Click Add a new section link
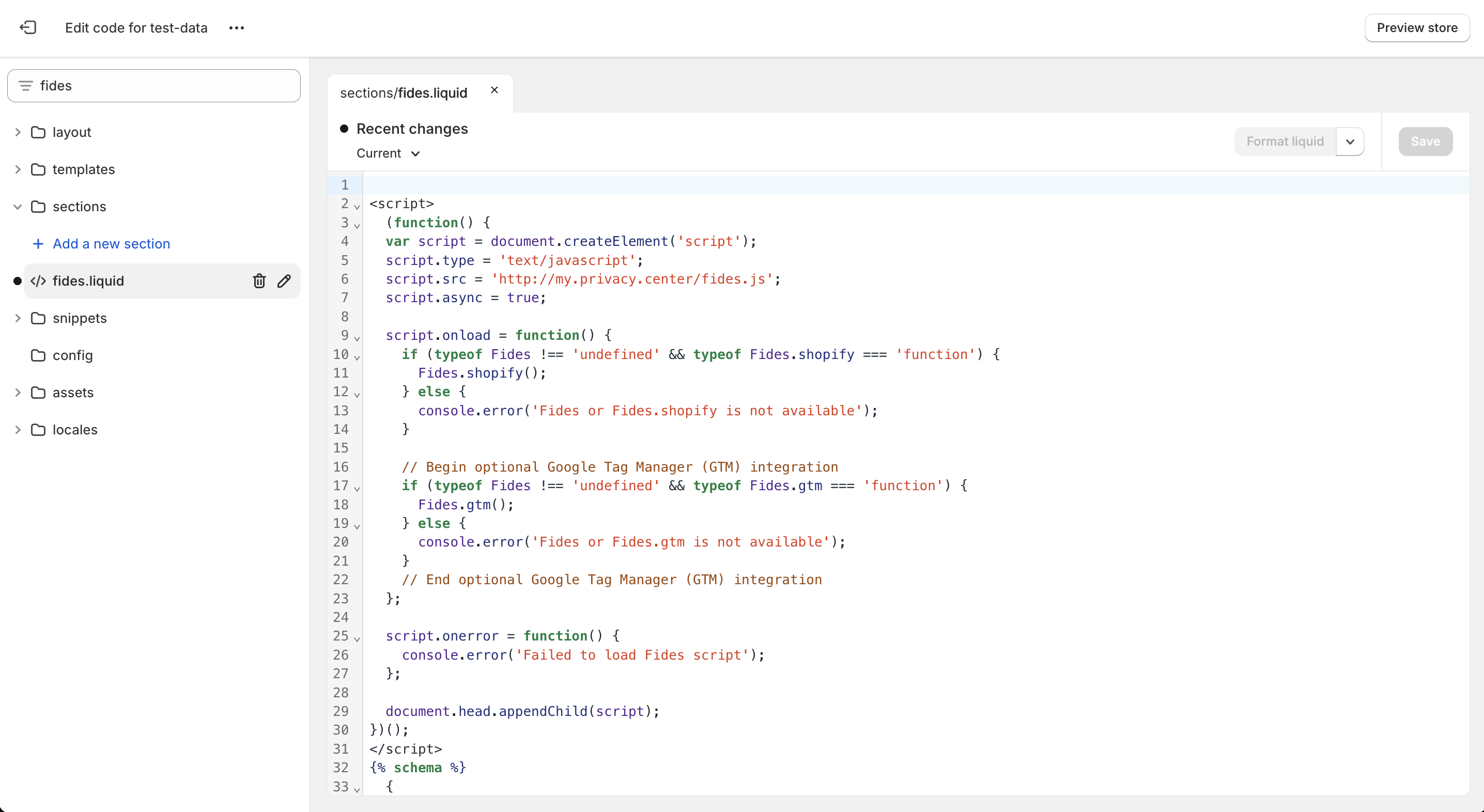The image size is (1484, 812). [111, 244]
